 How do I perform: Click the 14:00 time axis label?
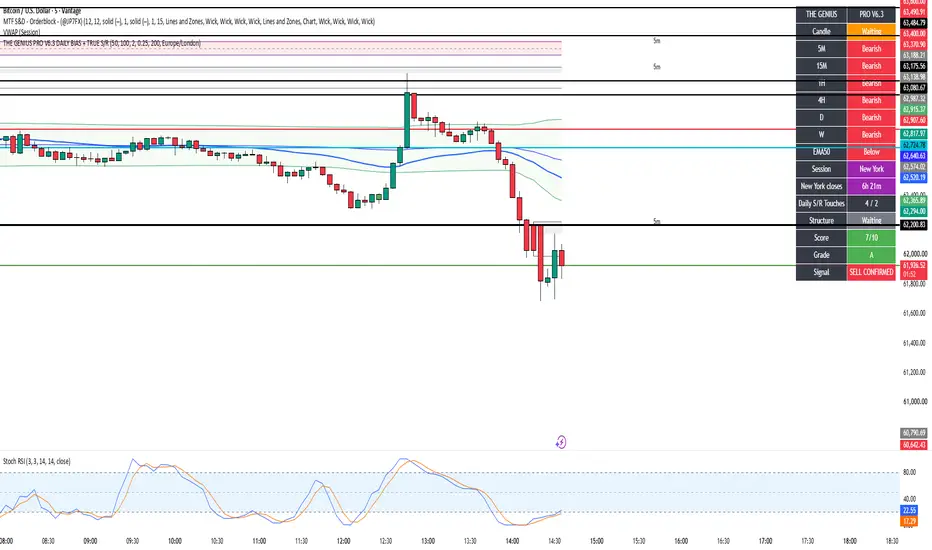pyautogui.click(x=512, y=541)
